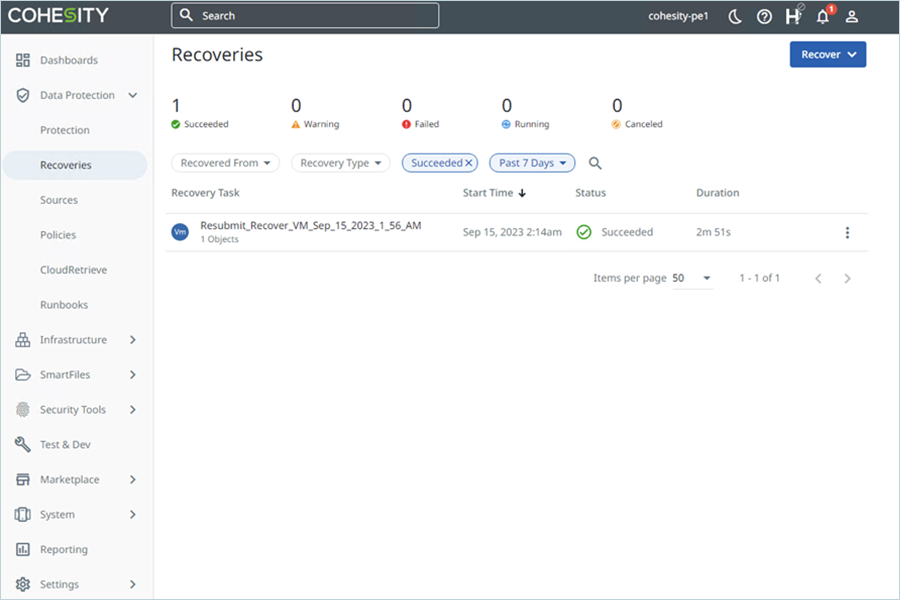Open Sources in sidebar
The height and width of the screenshot is (600, 900).
[59, 200]
